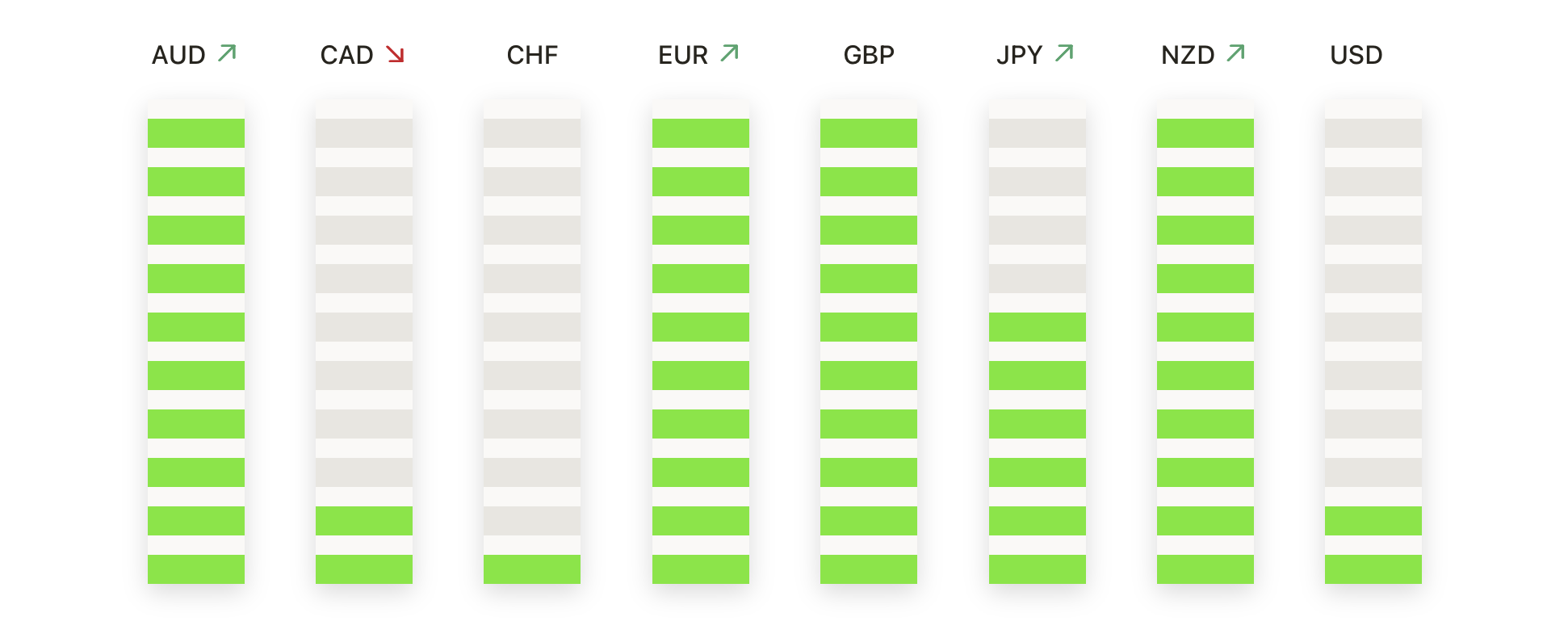Open the NZD currency label

click(1188, 55)
